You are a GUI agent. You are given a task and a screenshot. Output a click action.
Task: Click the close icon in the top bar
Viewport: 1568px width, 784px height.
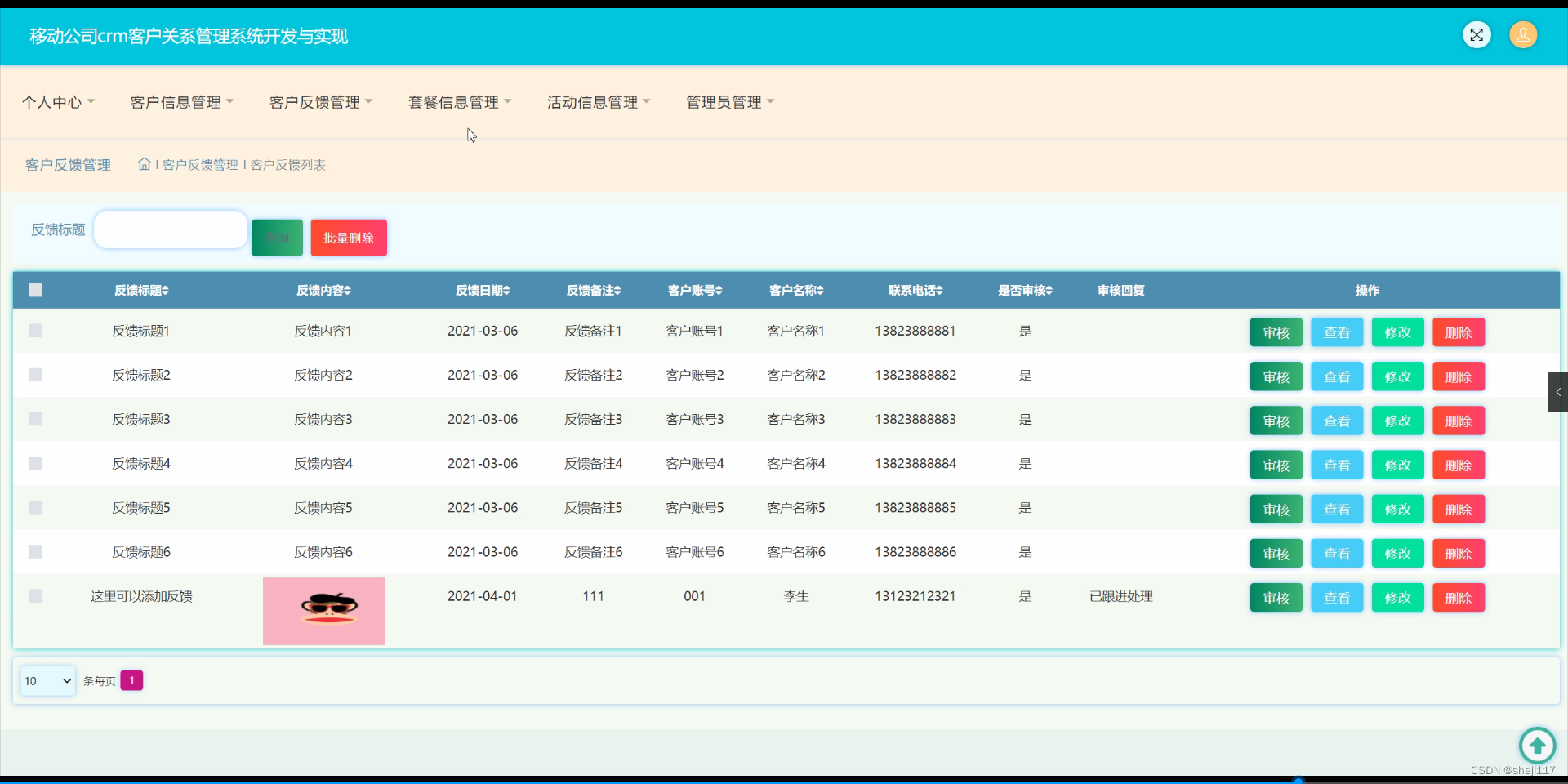click(1477, 35)
